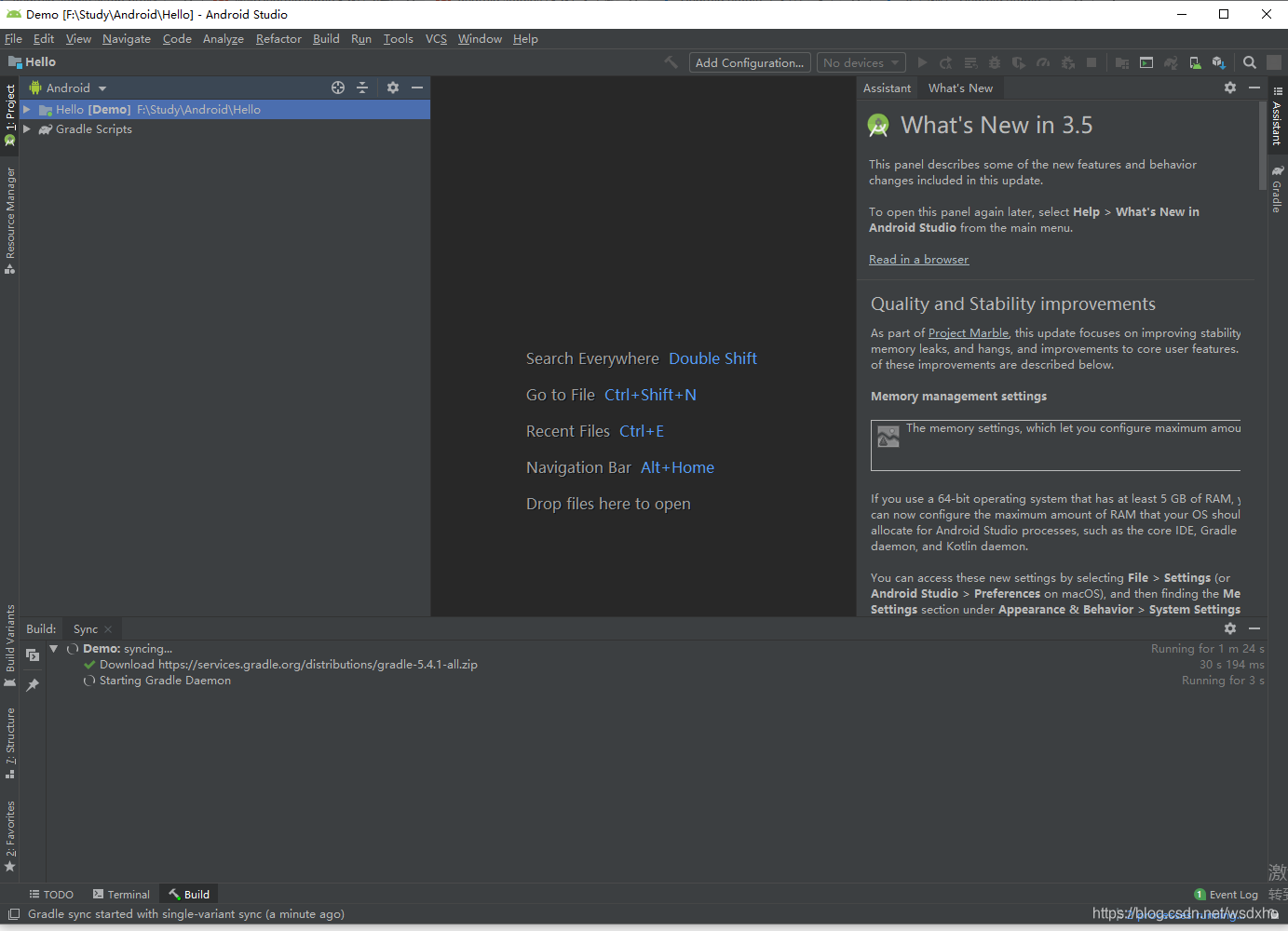Click the Assistant side tab on right
Image resolution: width=1288 pixels, height=931 pixels.
(1277, 116)
